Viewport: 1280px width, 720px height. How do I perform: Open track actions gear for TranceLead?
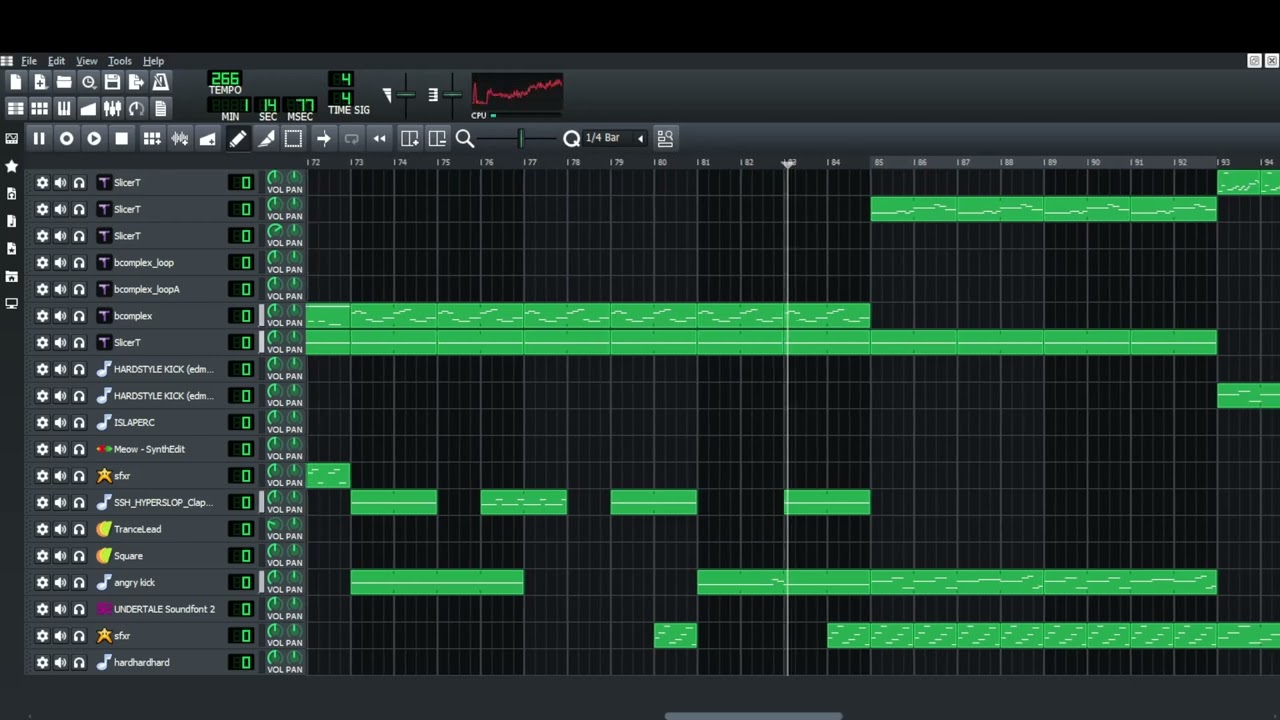pos(42,529)
